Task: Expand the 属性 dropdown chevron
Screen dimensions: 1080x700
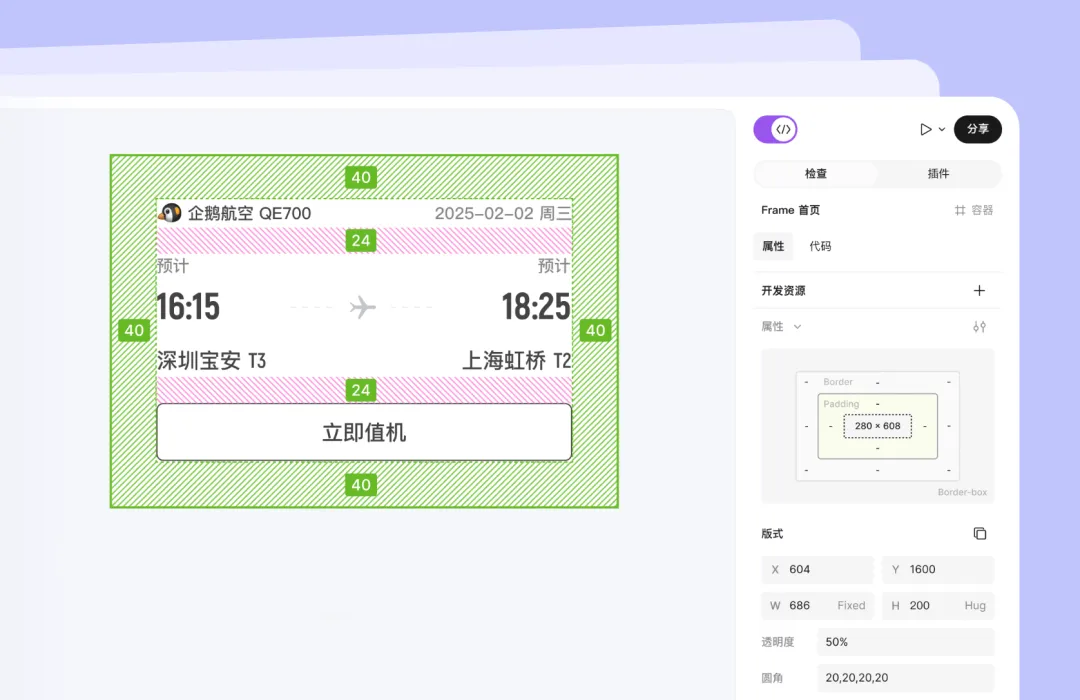Action: pyautogui.click(x=797, y=327)
